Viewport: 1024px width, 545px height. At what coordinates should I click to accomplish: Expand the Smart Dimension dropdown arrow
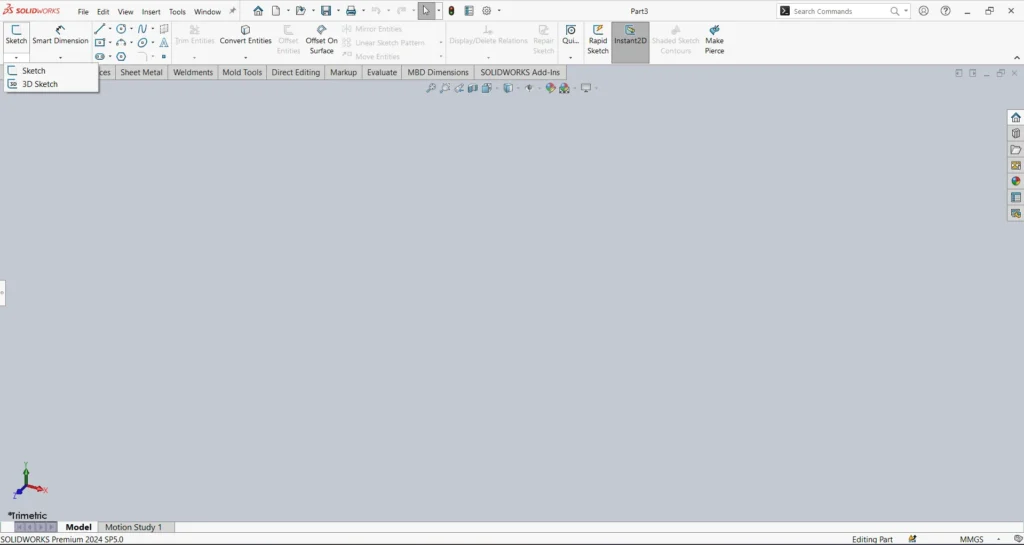(x=60, y=57)
